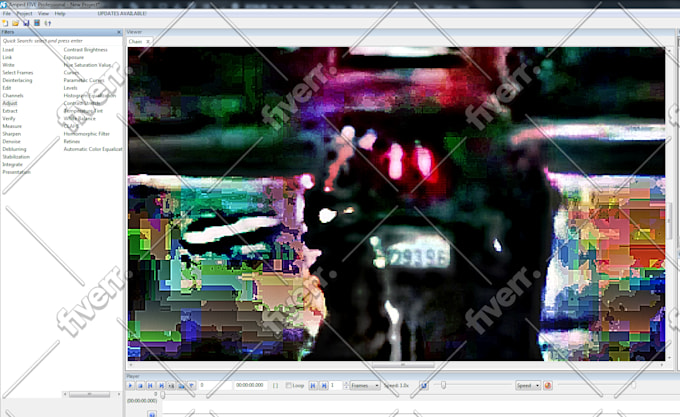
Task: Open the Help menu
Action: (x=60, y=13)
